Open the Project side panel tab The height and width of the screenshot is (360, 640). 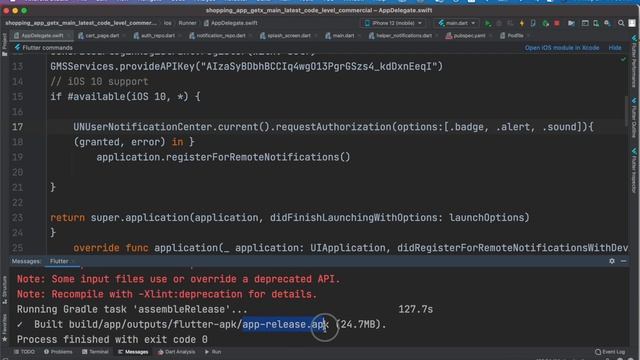point(4,44)
